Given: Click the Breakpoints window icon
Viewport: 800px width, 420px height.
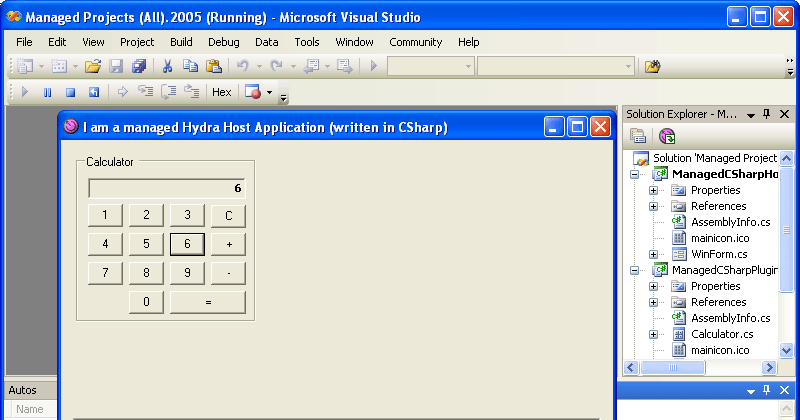Looking at the screenshot, I should [x=253, y=92].
